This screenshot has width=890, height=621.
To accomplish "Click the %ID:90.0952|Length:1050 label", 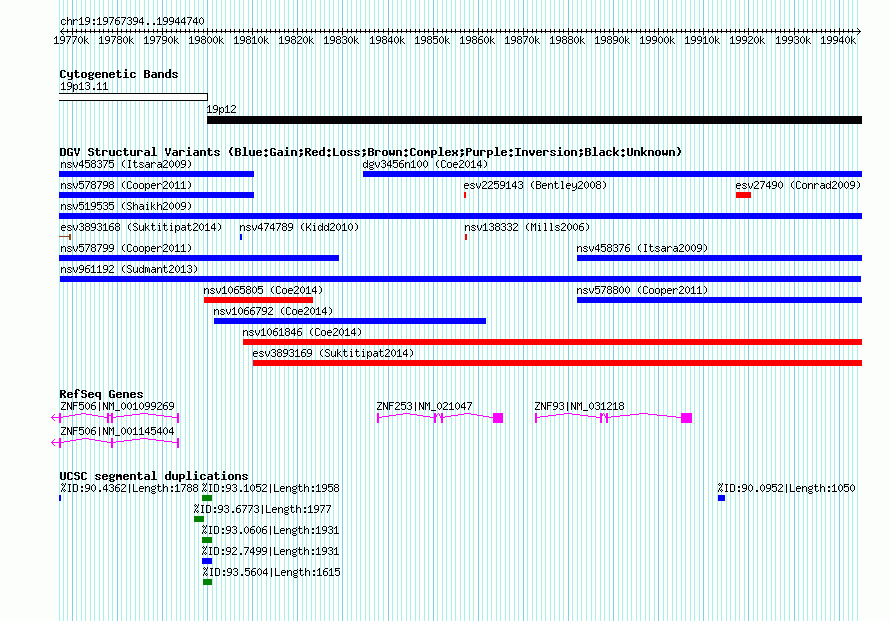I will [x=786, y=488].
